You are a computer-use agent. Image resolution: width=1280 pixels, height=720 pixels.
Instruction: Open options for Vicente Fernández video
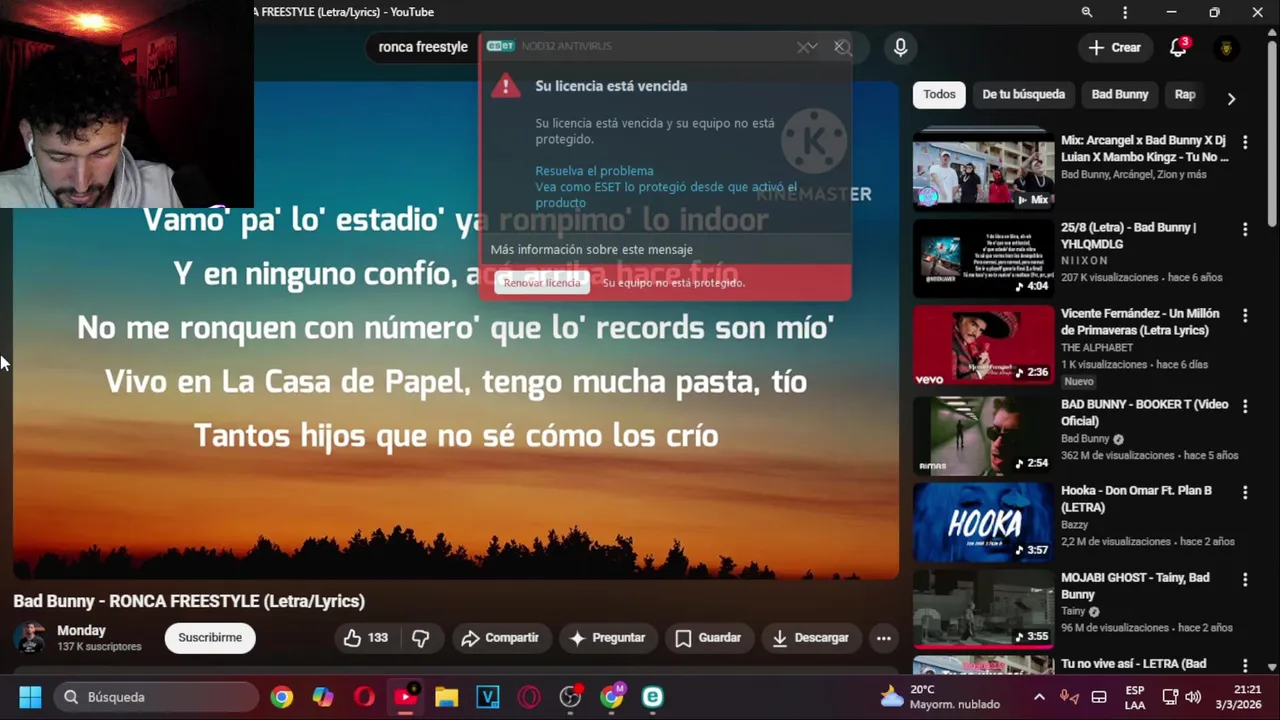[x=1245, y=315]
